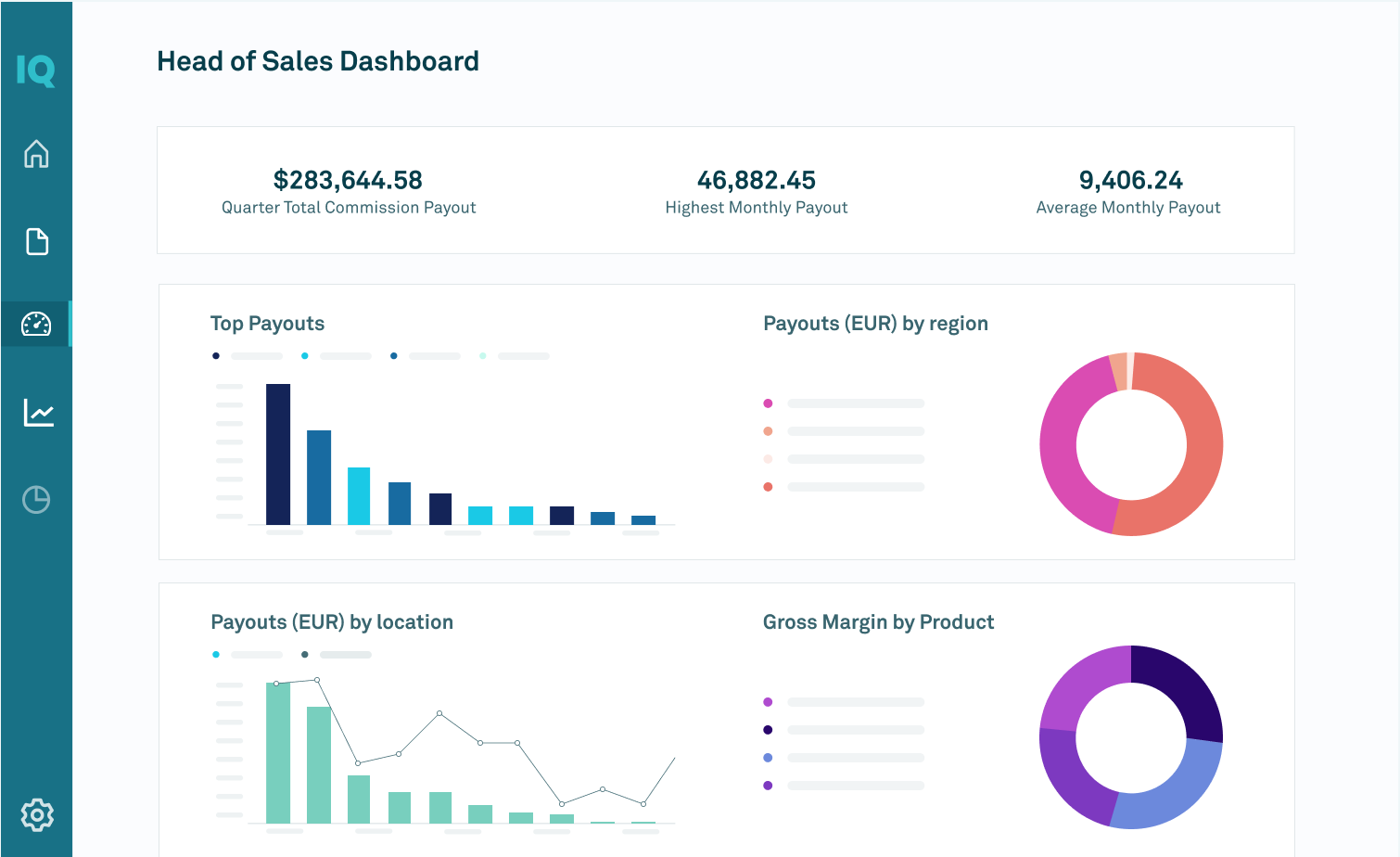Toggle the teal series in Payouts by location
The height and width of the screenshot is (857, 1400).
[216, 654]
